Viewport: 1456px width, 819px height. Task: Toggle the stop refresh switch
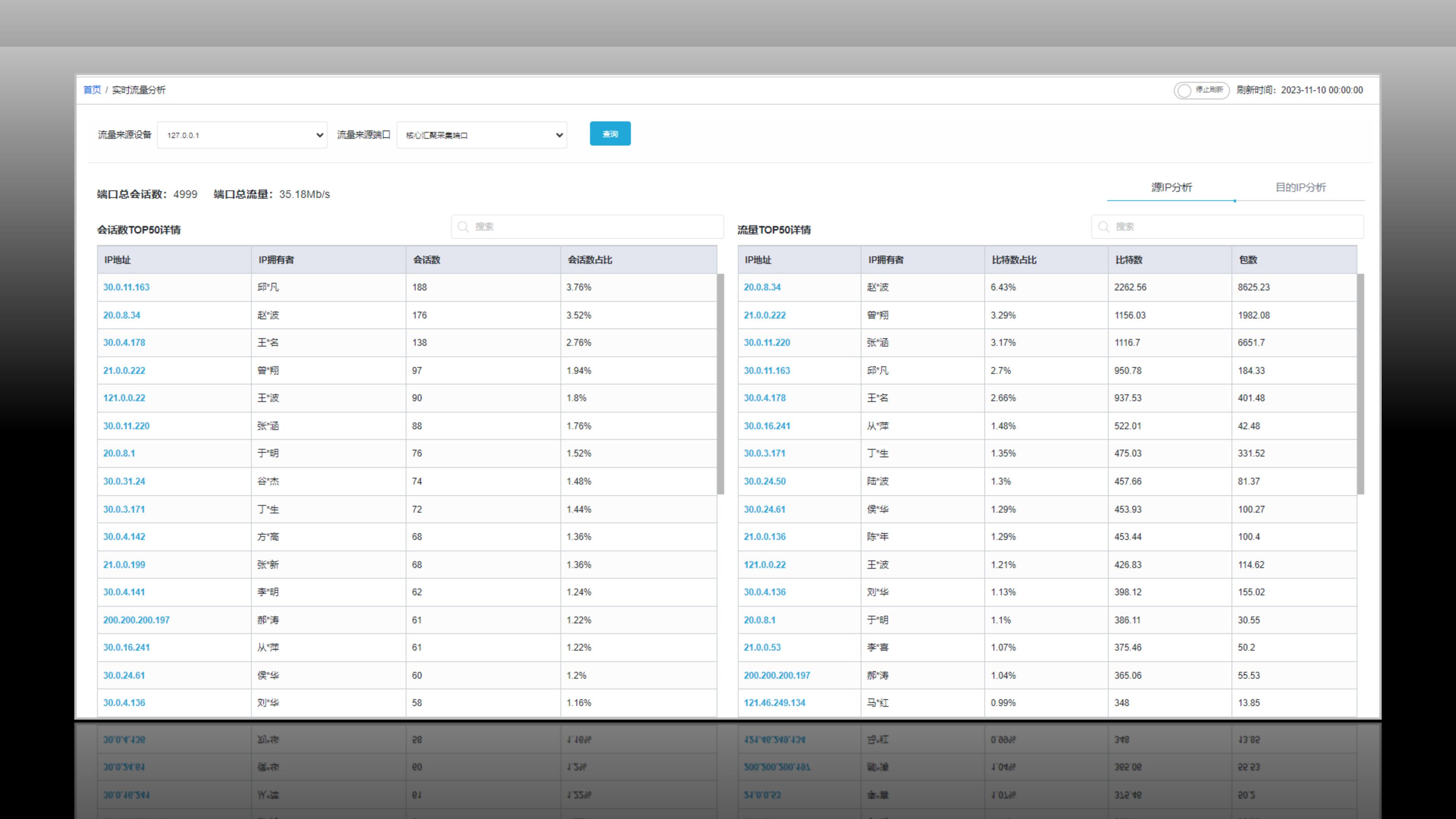tap(1200, 91)
